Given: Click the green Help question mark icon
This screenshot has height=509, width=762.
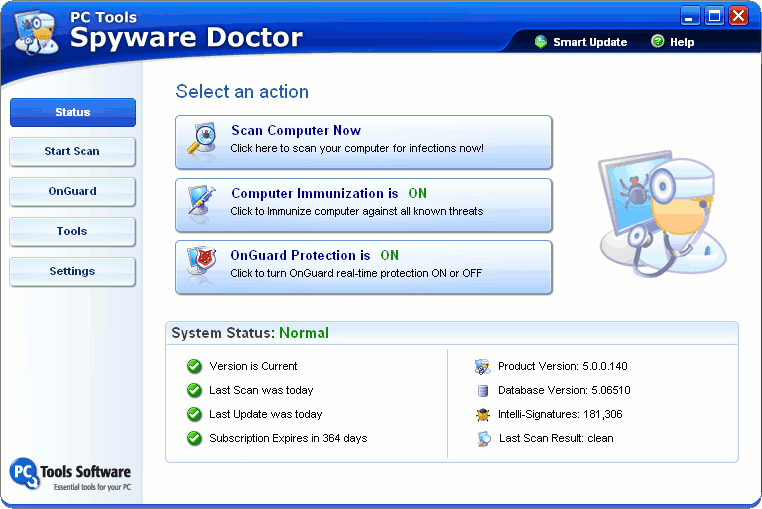Looking at the screenshot, I should click(657, 42).
